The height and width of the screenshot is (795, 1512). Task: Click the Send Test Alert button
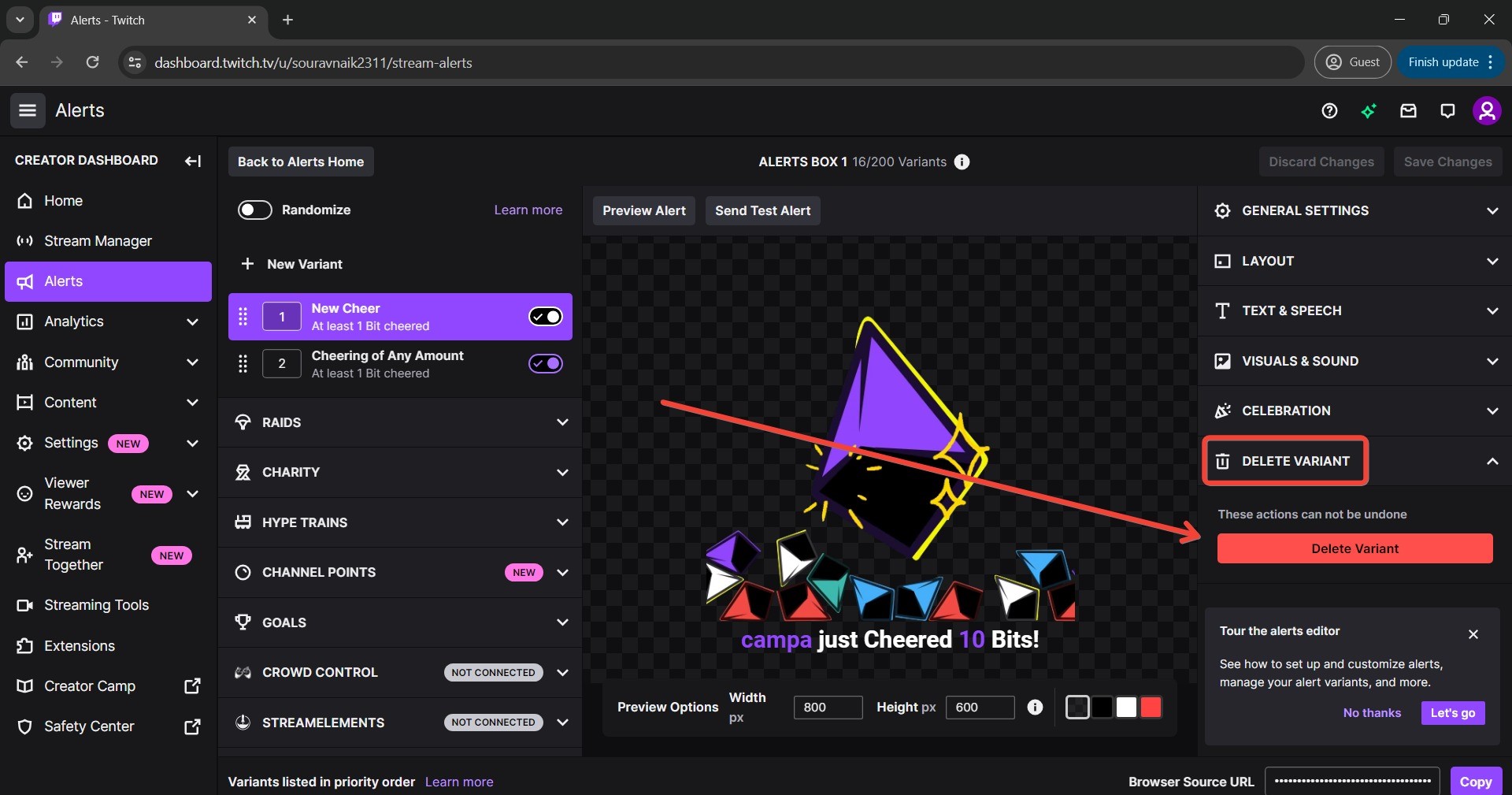pos(762,210)
